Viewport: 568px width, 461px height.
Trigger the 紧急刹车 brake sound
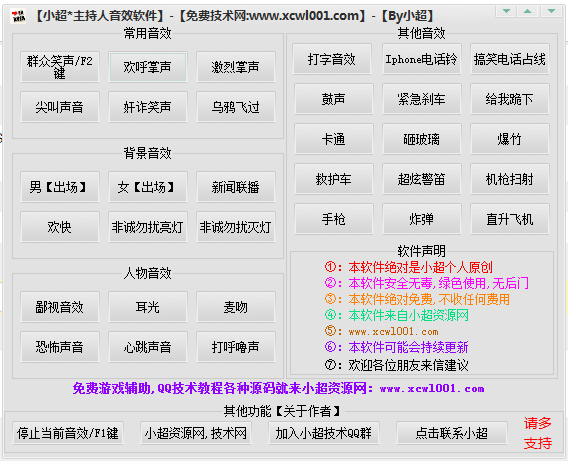(422, 99)
